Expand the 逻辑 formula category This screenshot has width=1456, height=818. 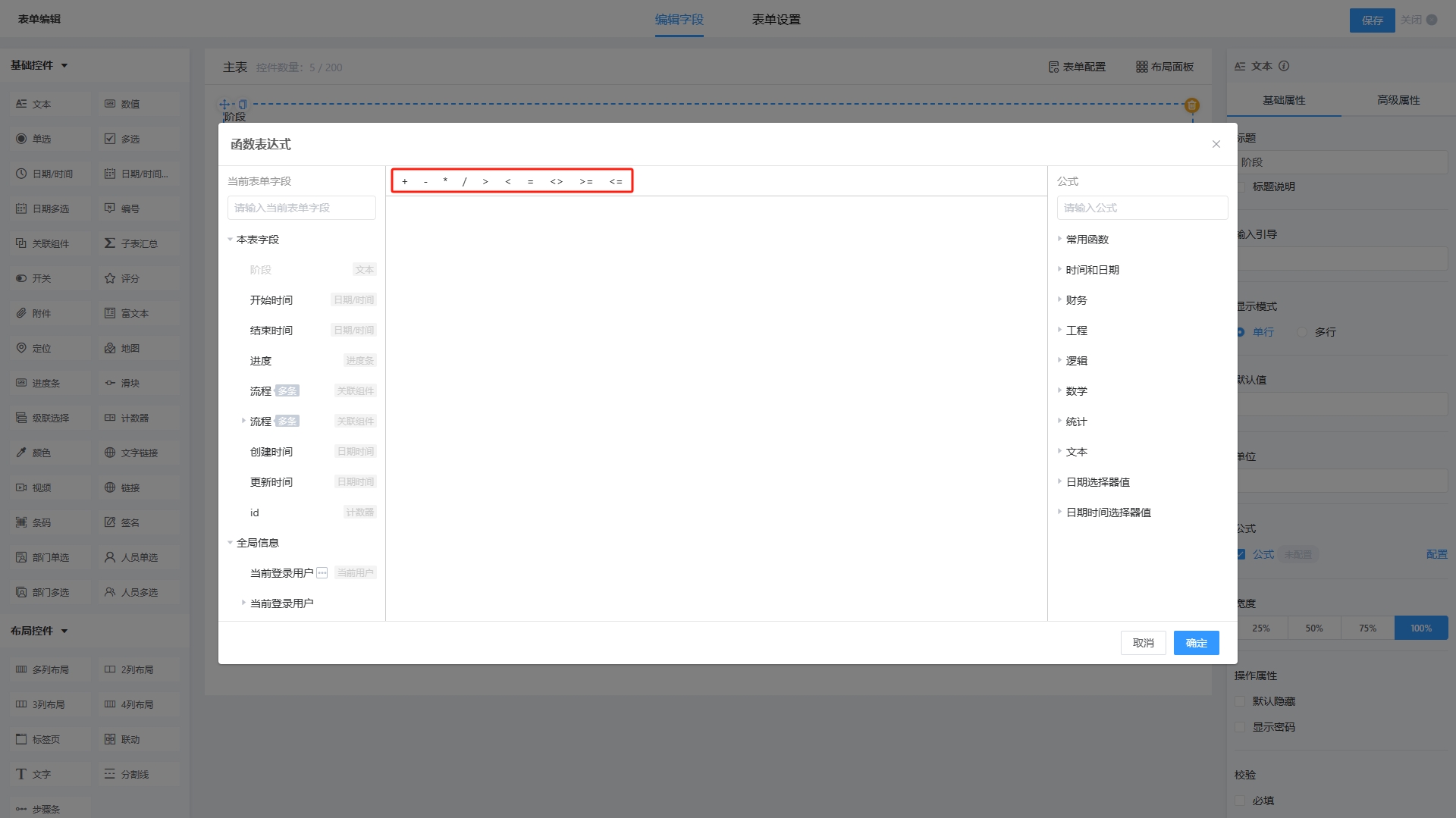click(x=1059, y=360)
